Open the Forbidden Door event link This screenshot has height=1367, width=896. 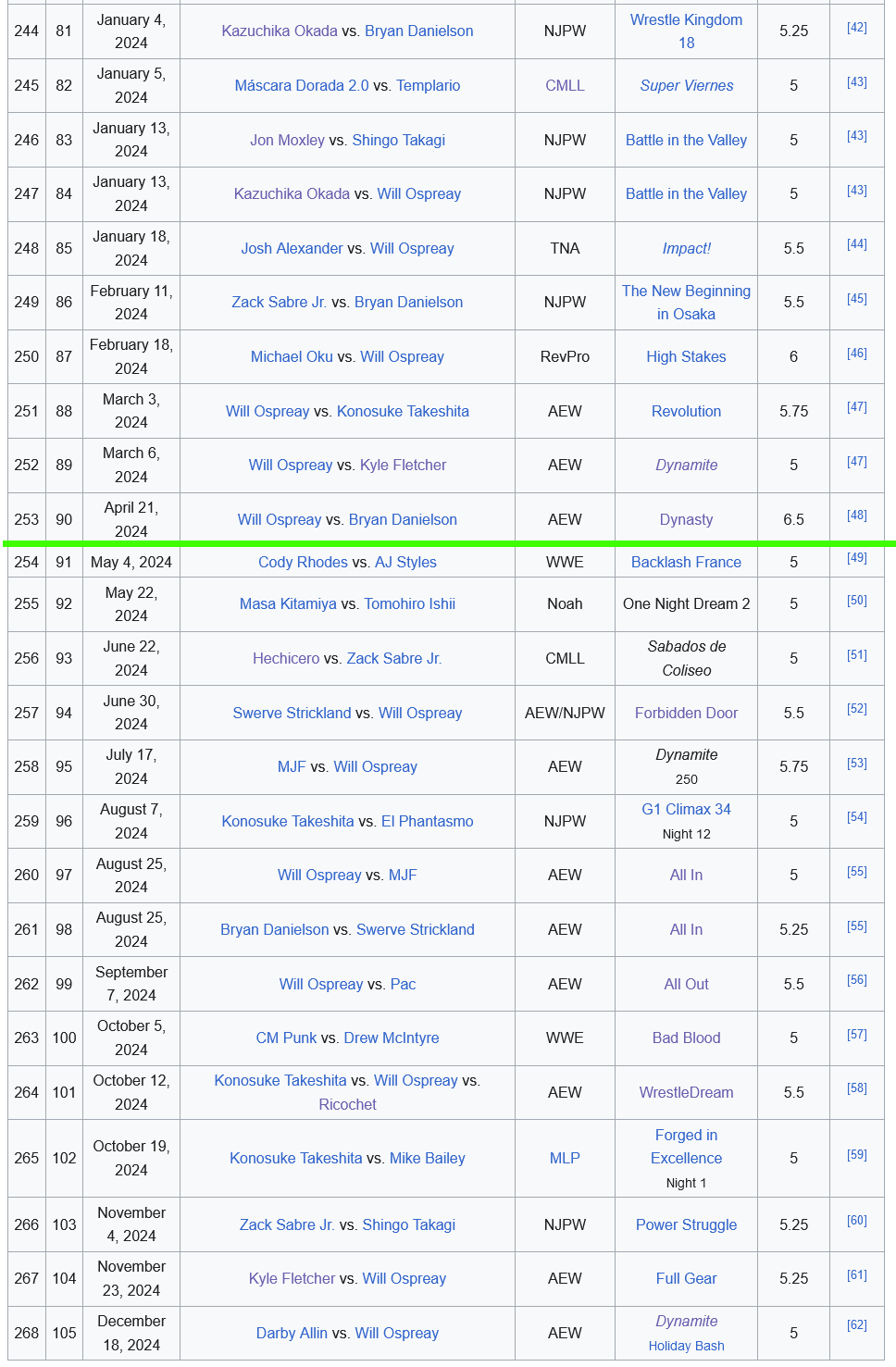(x=686, y=713)
